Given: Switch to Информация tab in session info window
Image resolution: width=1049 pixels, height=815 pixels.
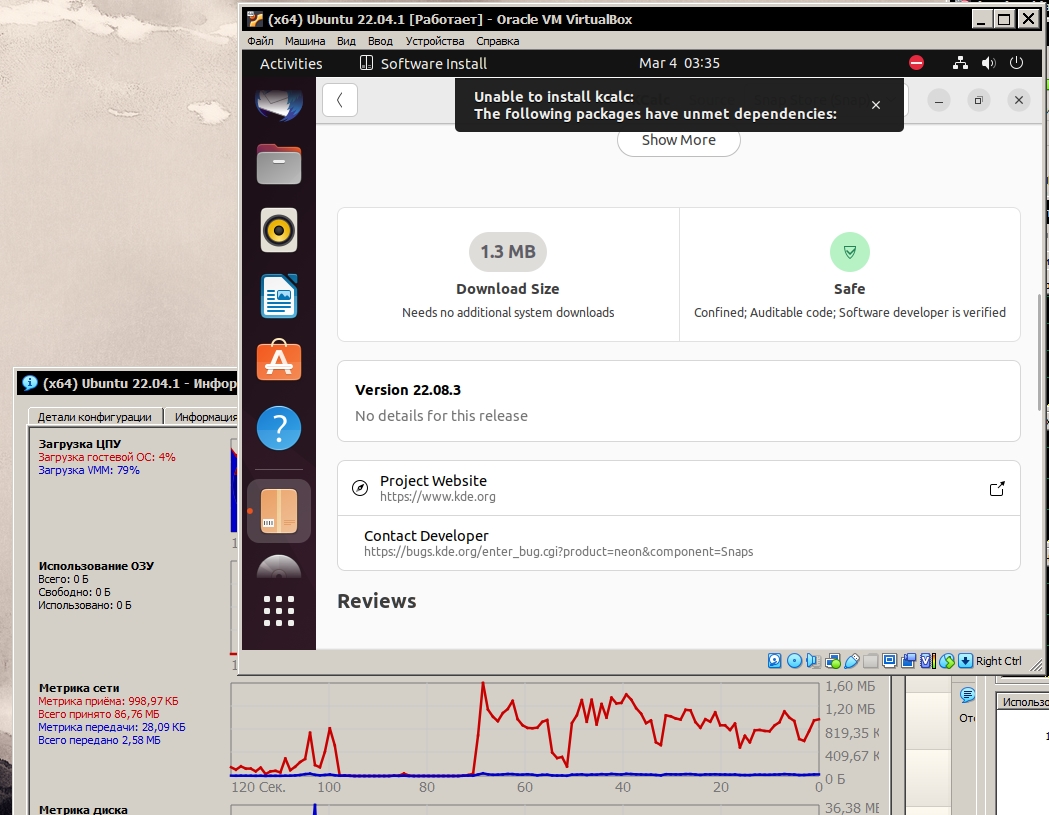Looking at the screenshot, I should pos(202,416).
